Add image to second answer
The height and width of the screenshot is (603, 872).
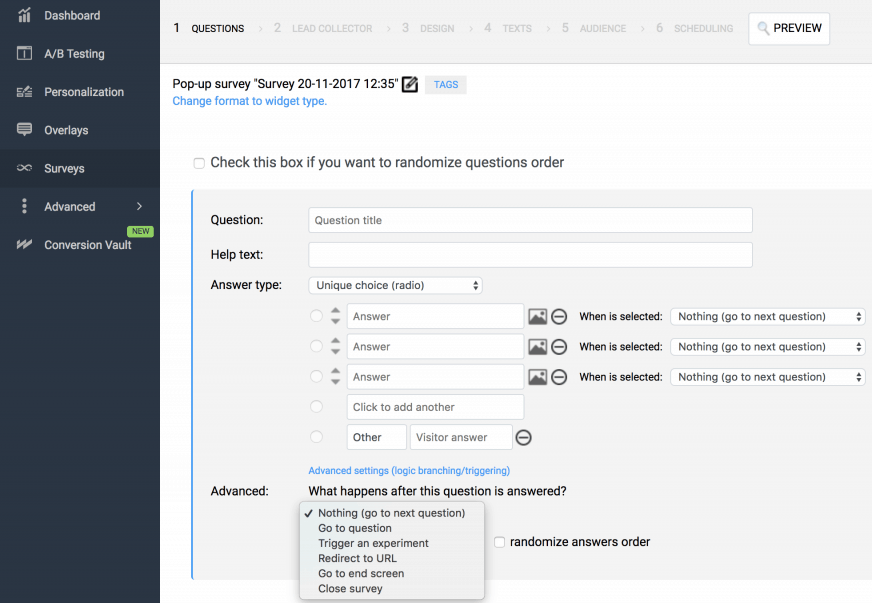[537, 347]
